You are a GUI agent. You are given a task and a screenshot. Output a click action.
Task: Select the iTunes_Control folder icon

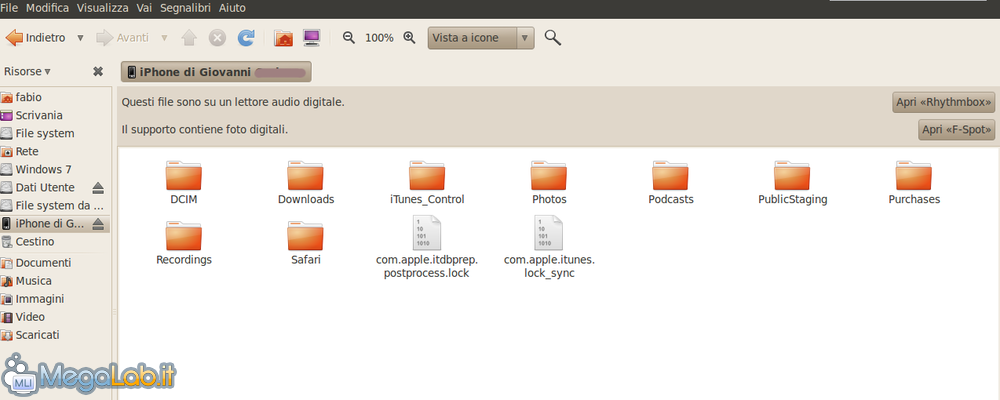[x=427, y=175]
